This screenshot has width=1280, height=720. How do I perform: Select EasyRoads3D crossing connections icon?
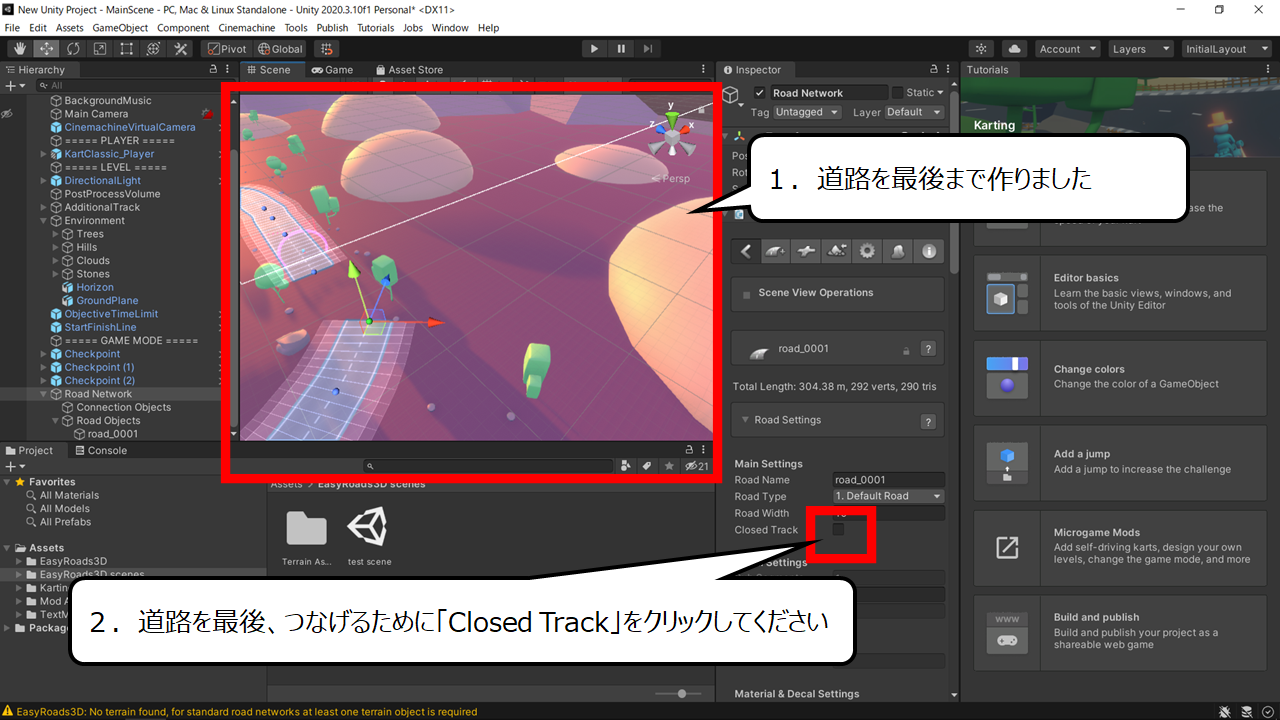click(805, 252)
